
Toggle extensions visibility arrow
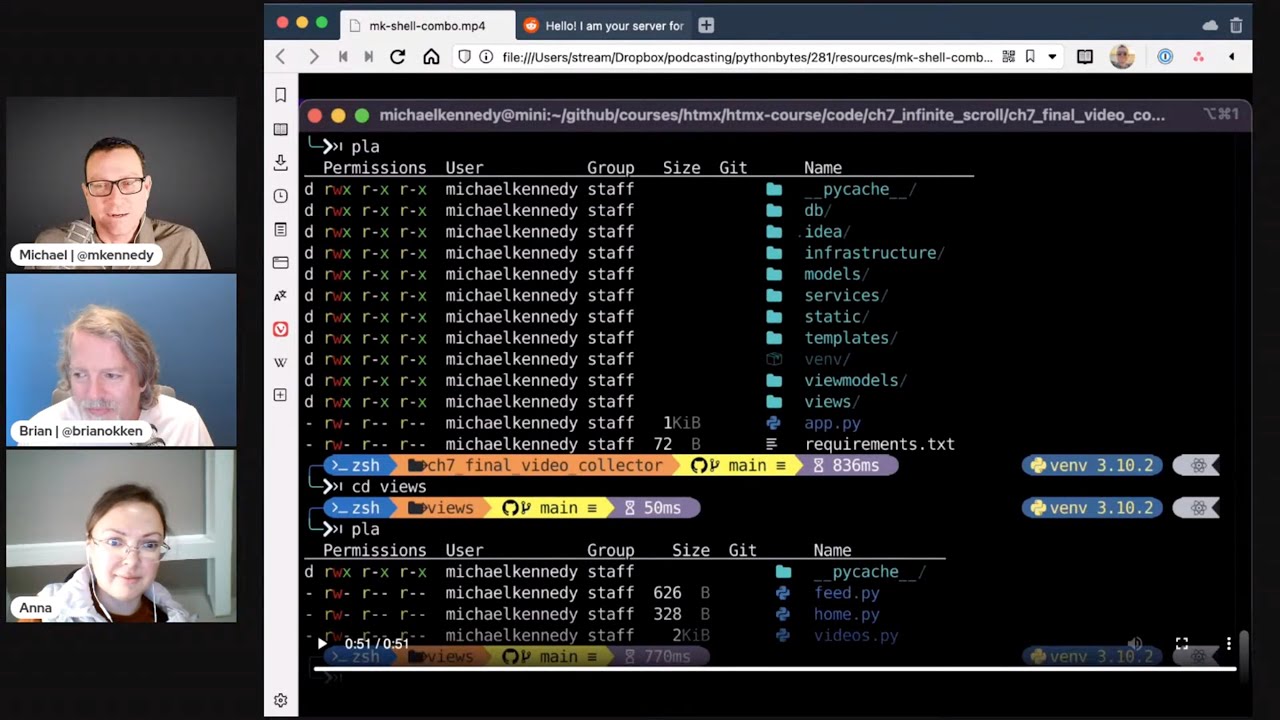pyautogui.click(x=1231, y=57)
